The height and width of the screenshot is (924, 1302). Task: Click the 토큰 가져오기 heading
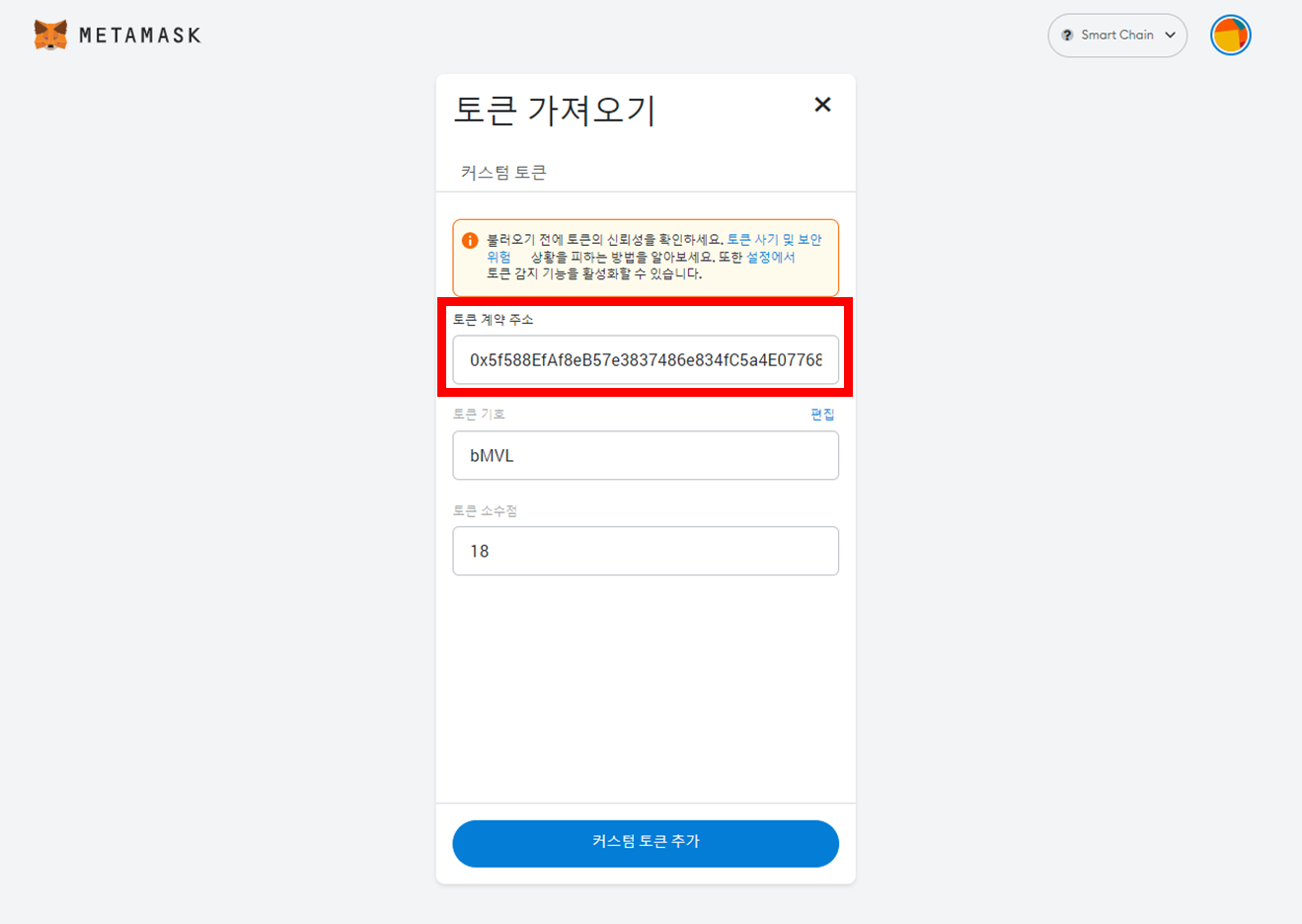click(x=555, y=110)
